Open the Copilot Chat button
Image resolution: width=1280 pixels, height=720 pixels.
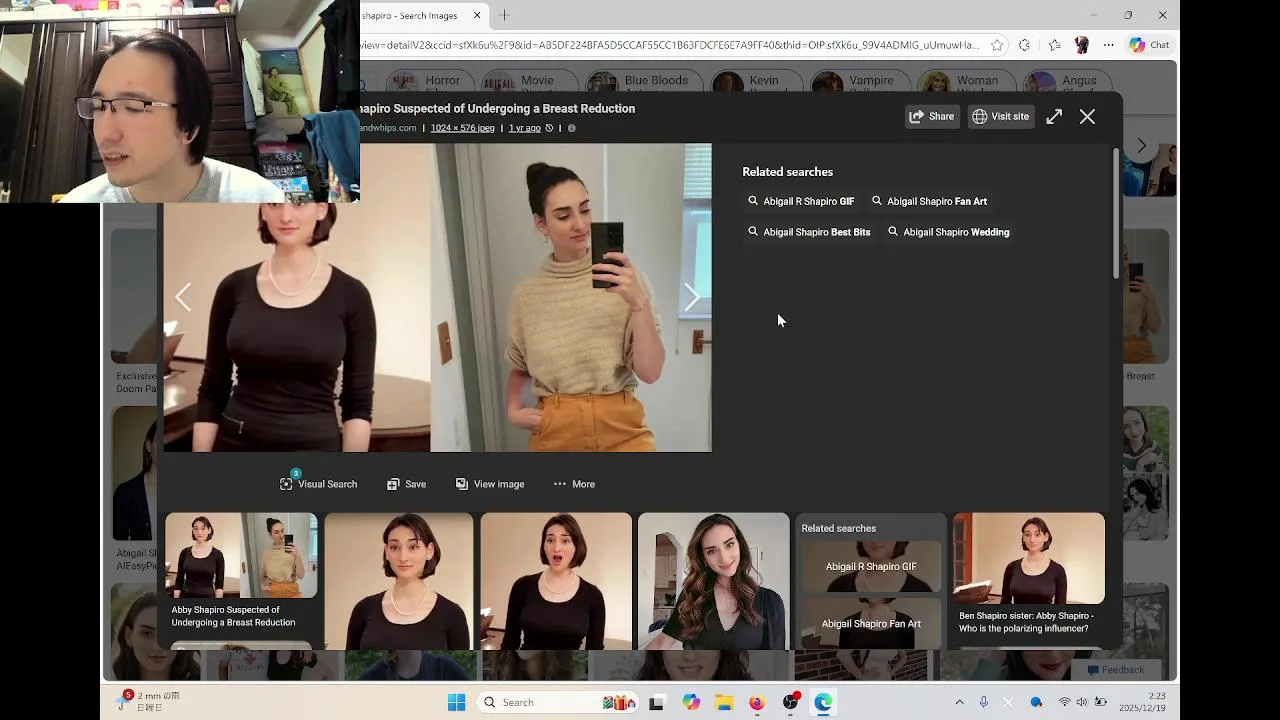1148,45
